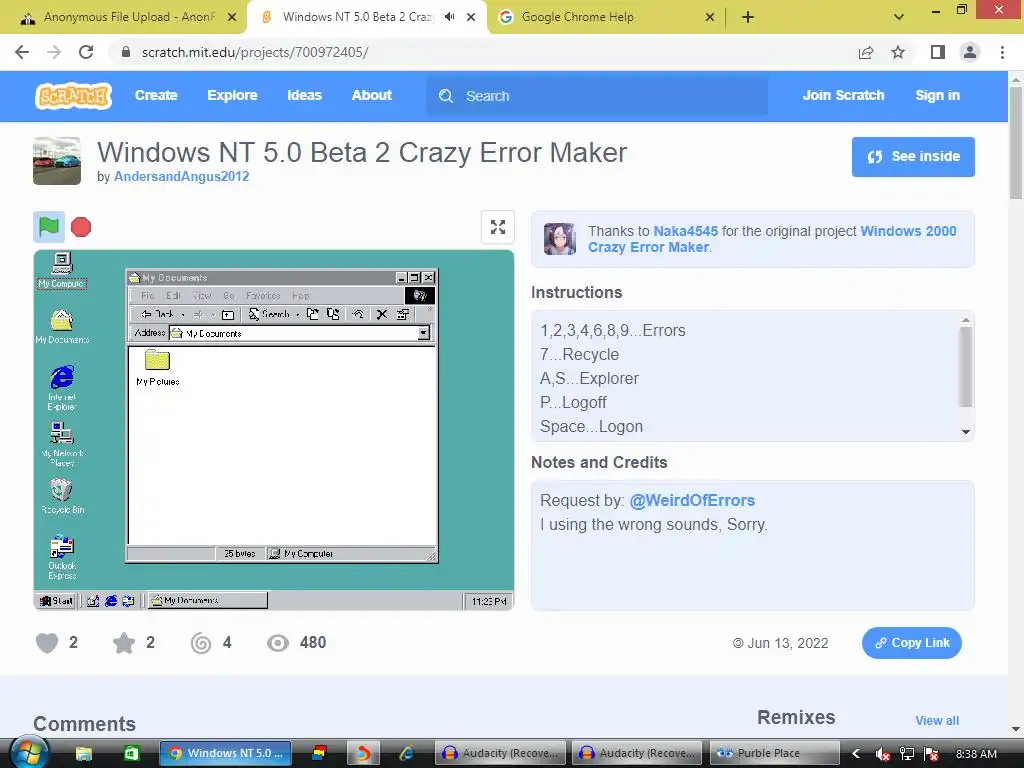Select Internet Explorer icon on stage desktop

[x=62, y=388]
